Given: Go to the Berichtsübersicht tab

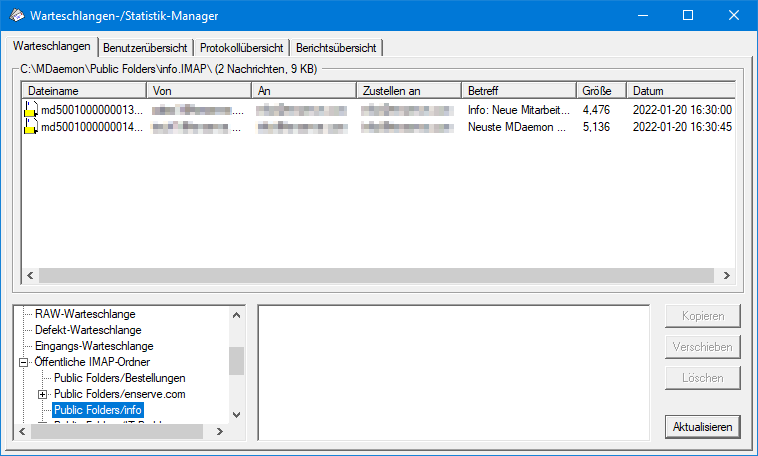Looking at the screenshot, I should click(x=336, y=48).
